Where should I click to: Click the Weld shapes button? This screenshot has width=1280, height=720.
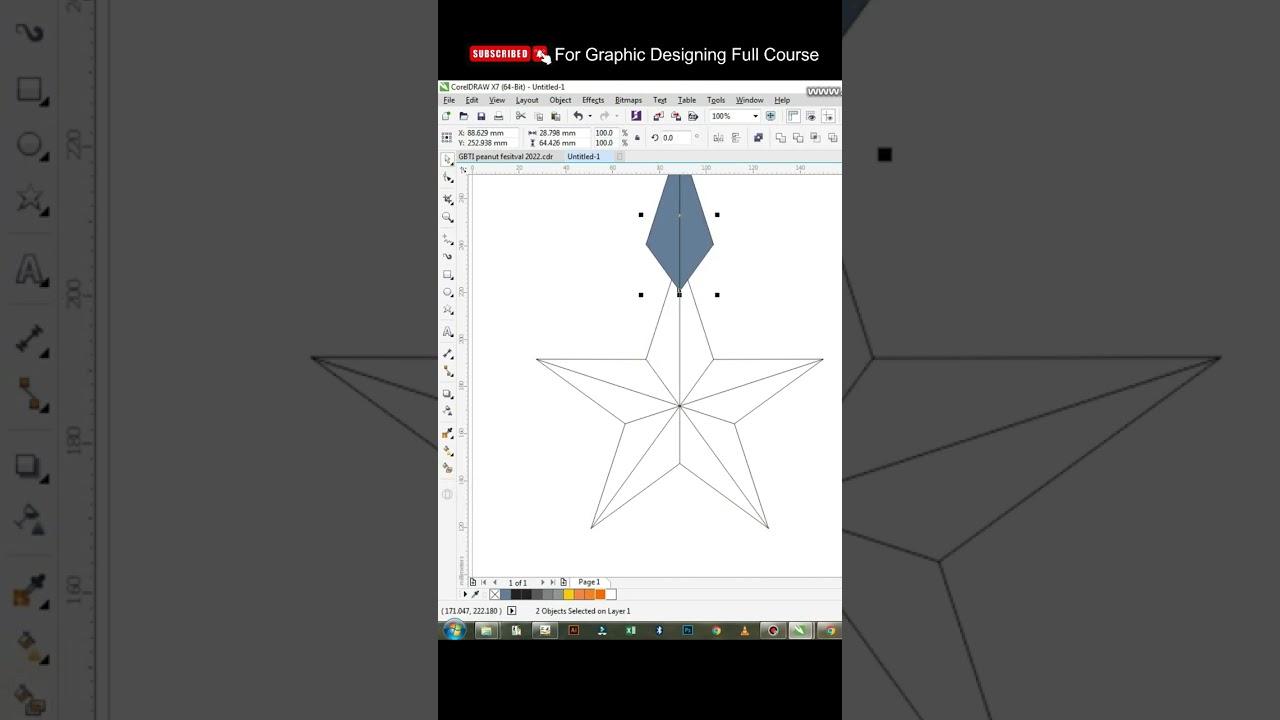tap(780, 138)
